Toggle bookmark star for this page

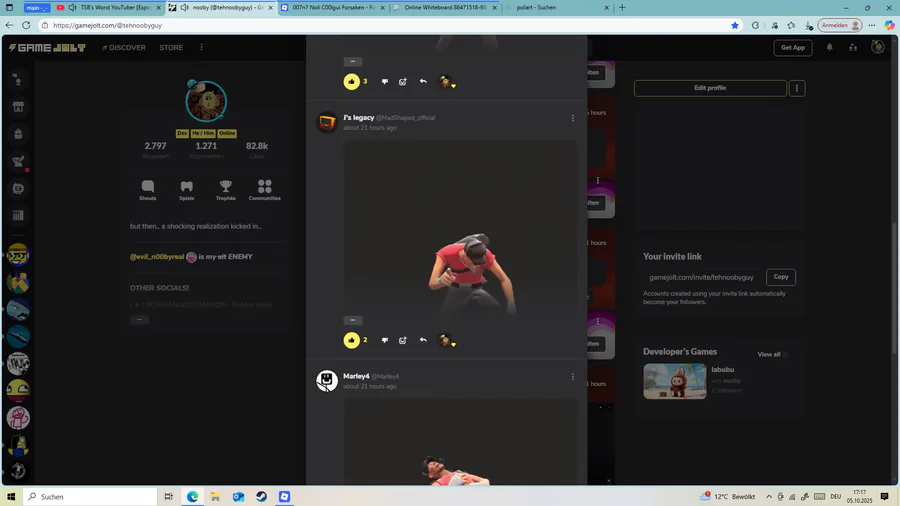[735, 25]
